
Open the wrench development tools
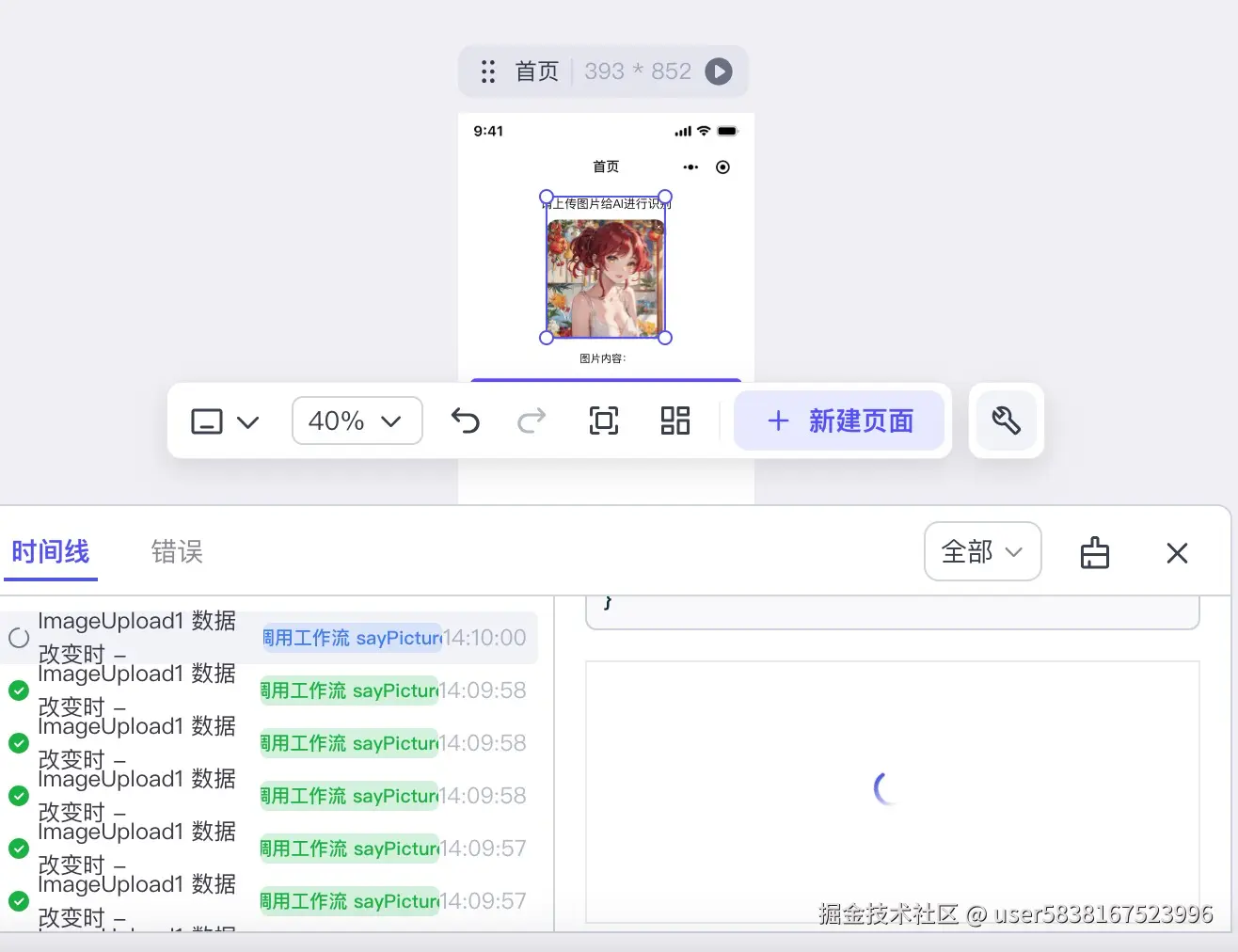point(1006,420)
